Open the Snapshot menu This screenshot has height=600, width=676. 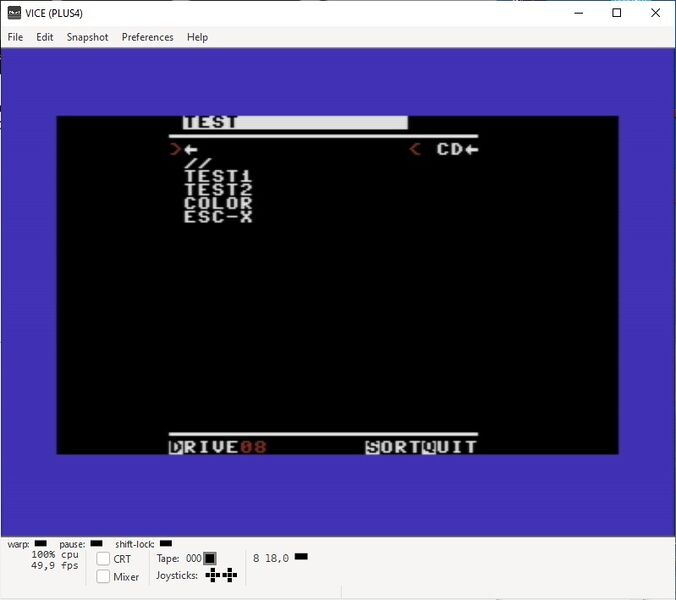point(87,38)
